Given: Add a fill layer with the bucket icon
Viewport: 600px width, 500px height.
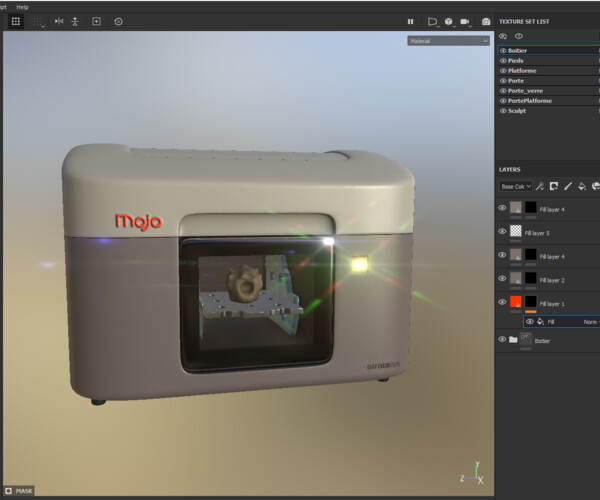Looking at the screenshot, I should coord(582,186).
